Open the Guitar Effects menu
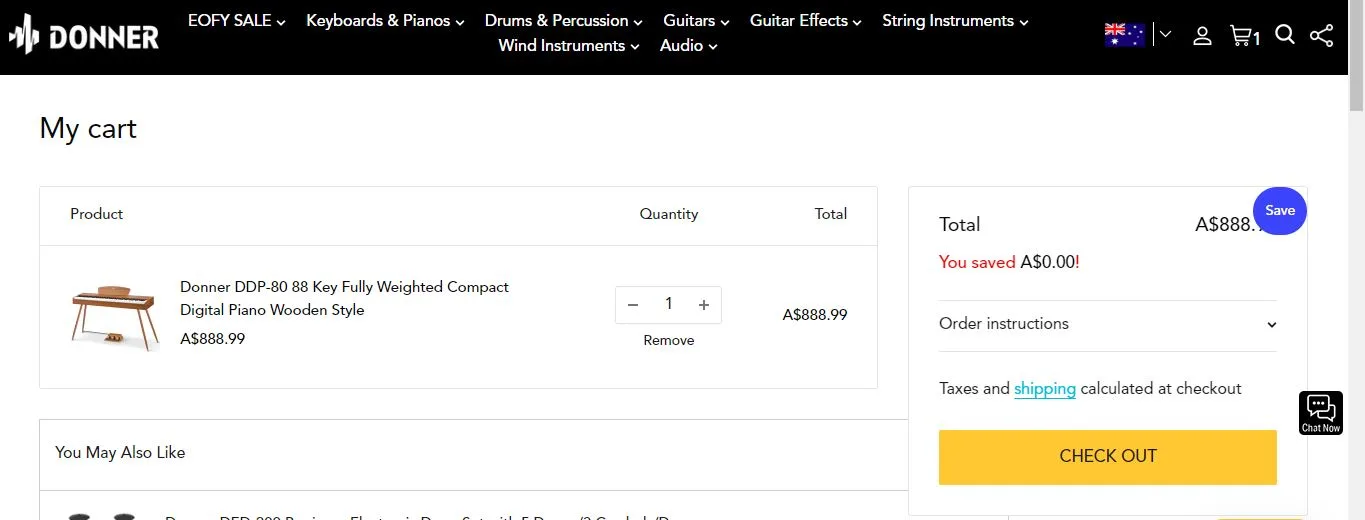1365x520 pixels. (x=806, y=21)
